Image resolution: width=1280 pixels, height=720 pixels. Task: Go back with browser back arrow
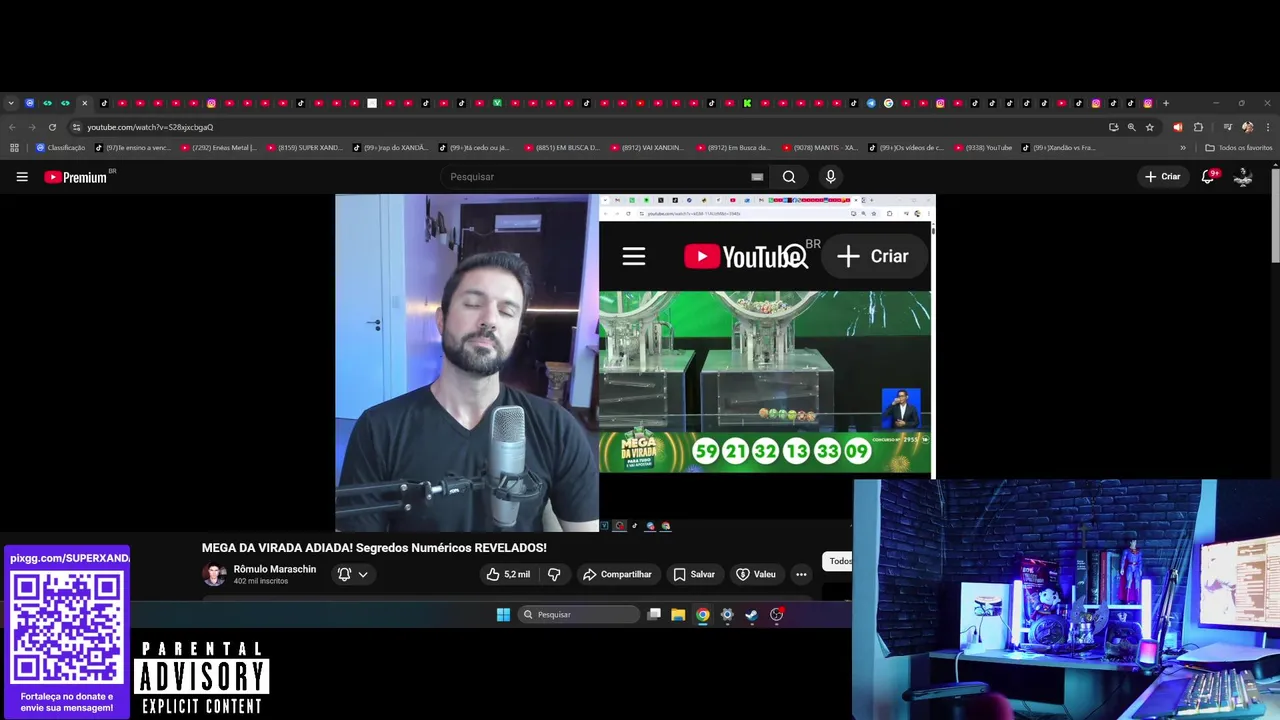(12, 127)
